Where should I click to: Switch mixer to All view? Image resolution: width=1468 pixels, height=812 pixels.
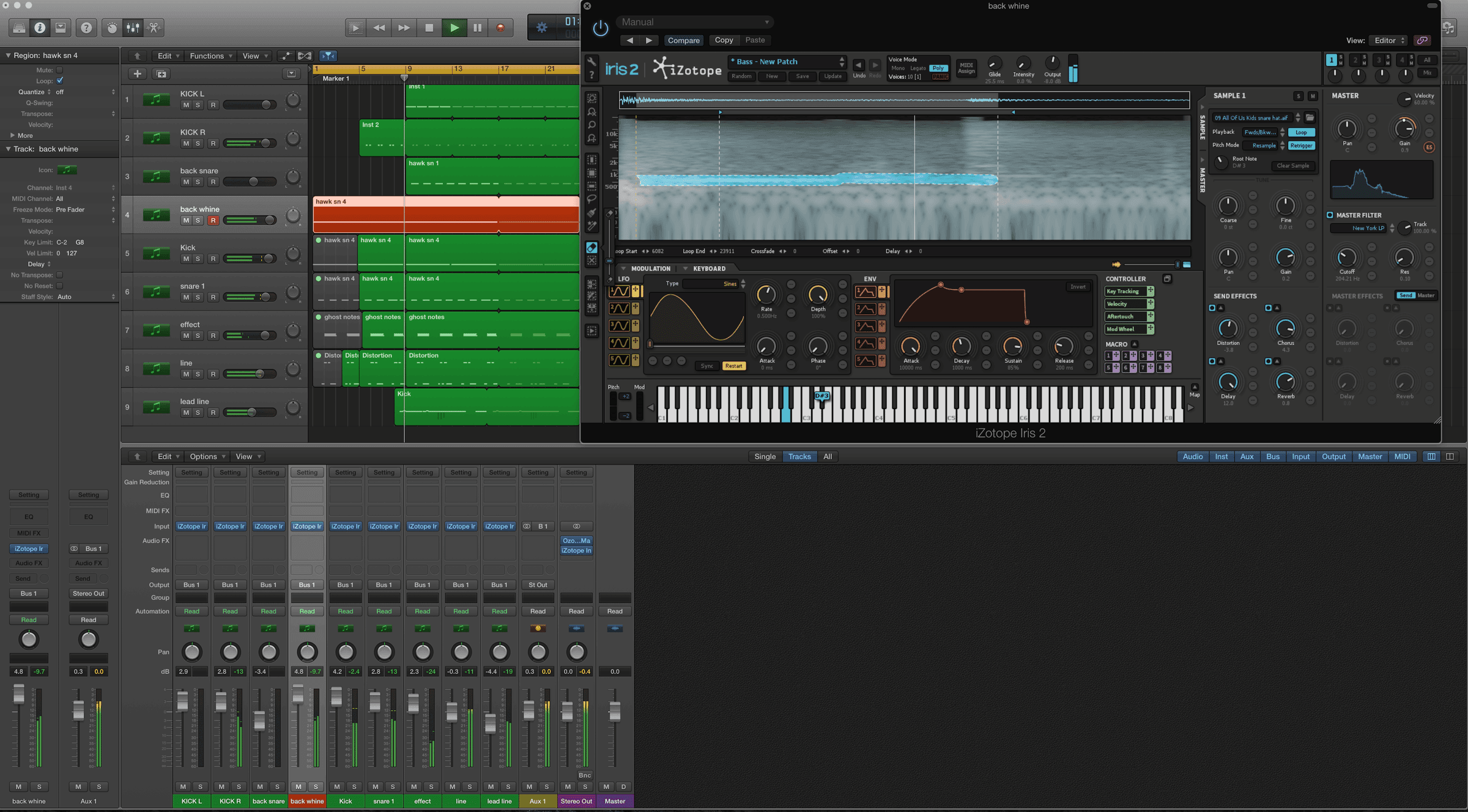click(x=828, y=456)
